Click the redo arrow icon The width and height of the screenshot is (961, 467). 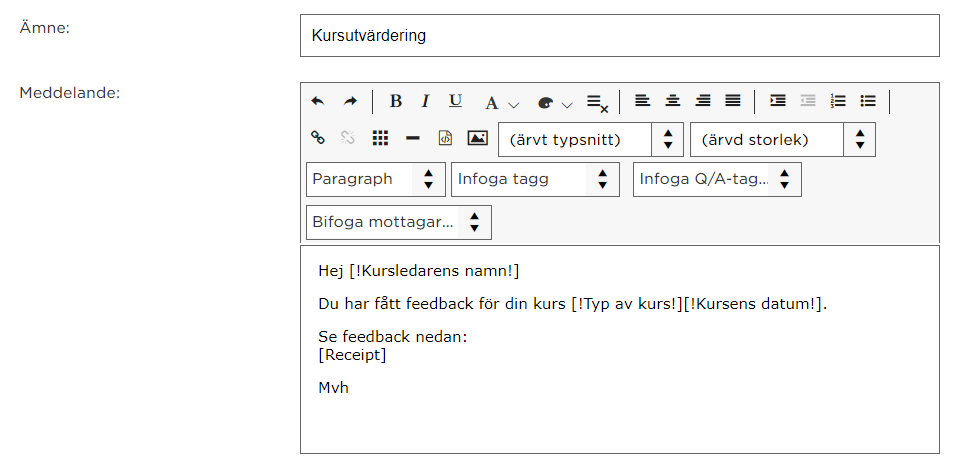coord(349,101)
